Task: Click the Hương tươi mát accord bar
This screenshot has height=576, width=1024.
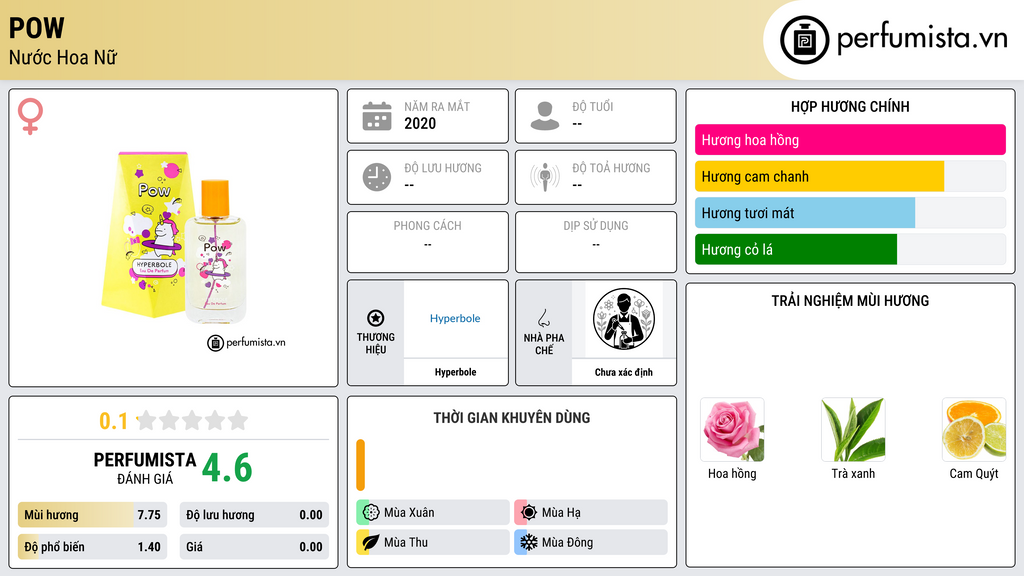Action: (850, 213)
